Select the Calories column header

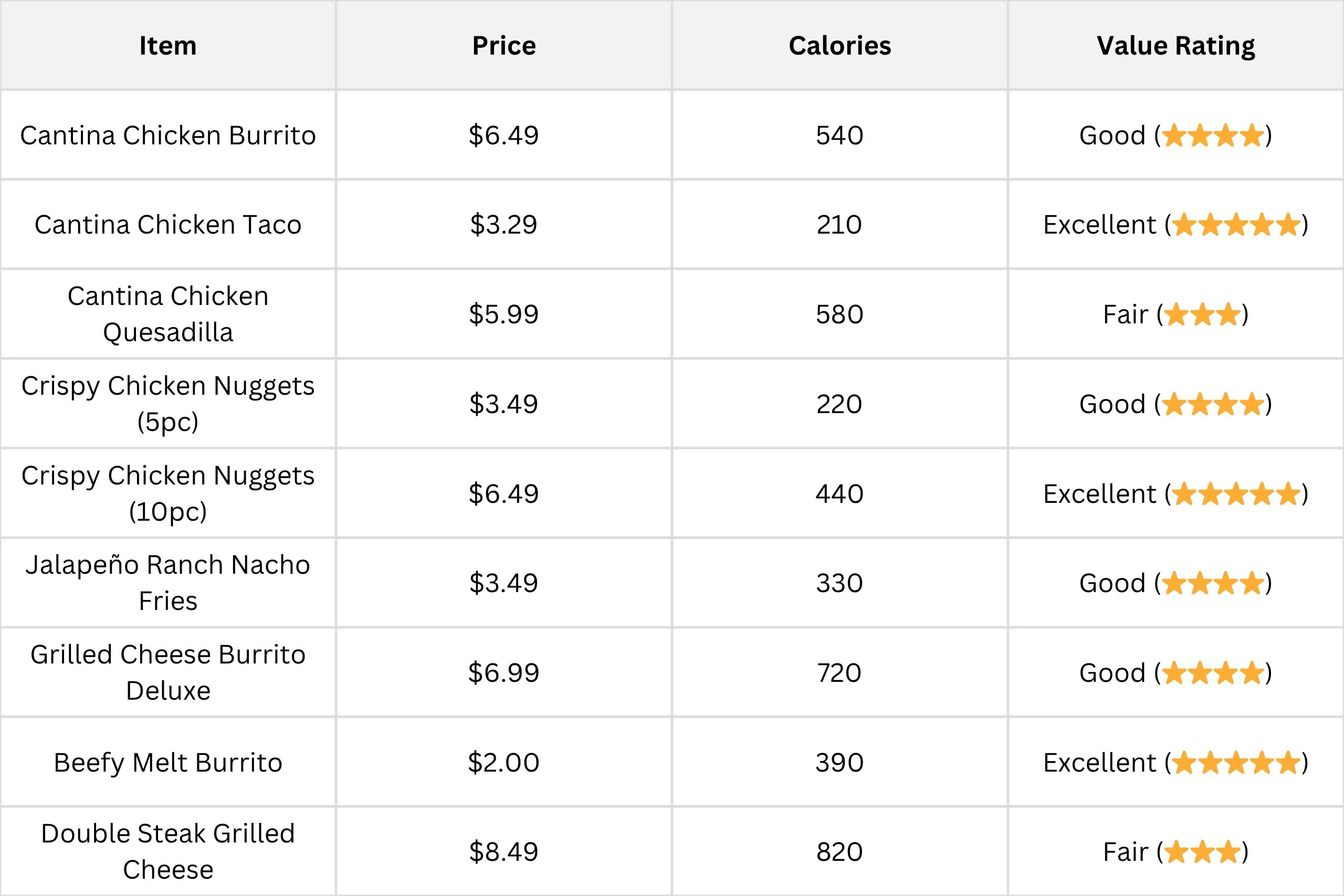pos(839,46)
